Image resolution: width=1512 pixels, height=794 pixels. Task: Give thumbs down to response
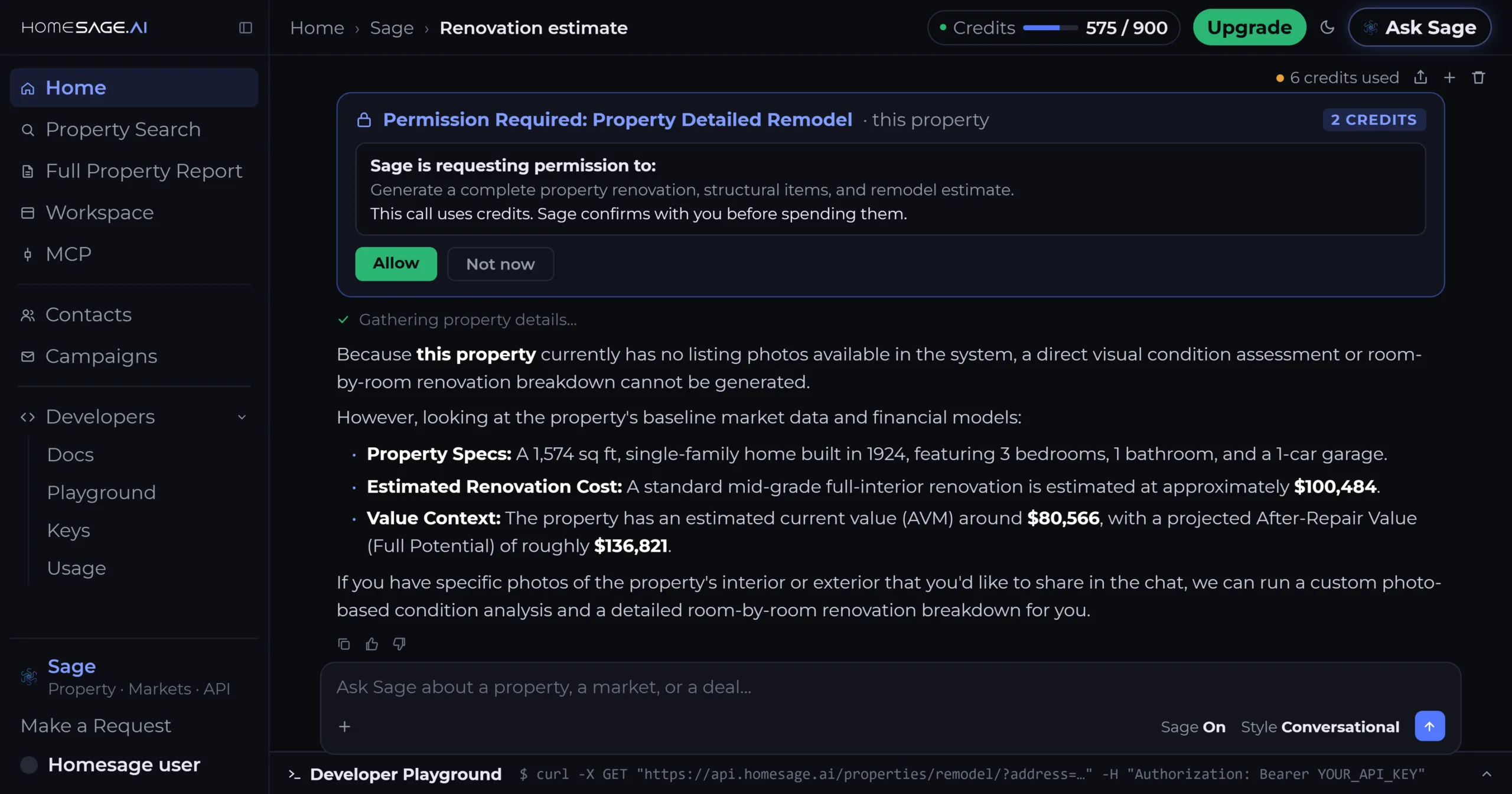pyautogui.click(x=399, y=644)
